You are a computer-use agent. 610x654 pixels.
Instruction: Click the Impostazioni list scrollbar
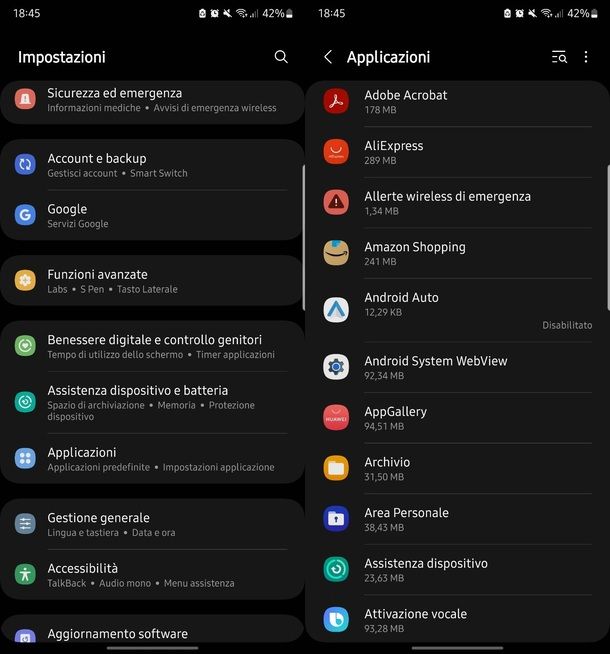[304, 238]
